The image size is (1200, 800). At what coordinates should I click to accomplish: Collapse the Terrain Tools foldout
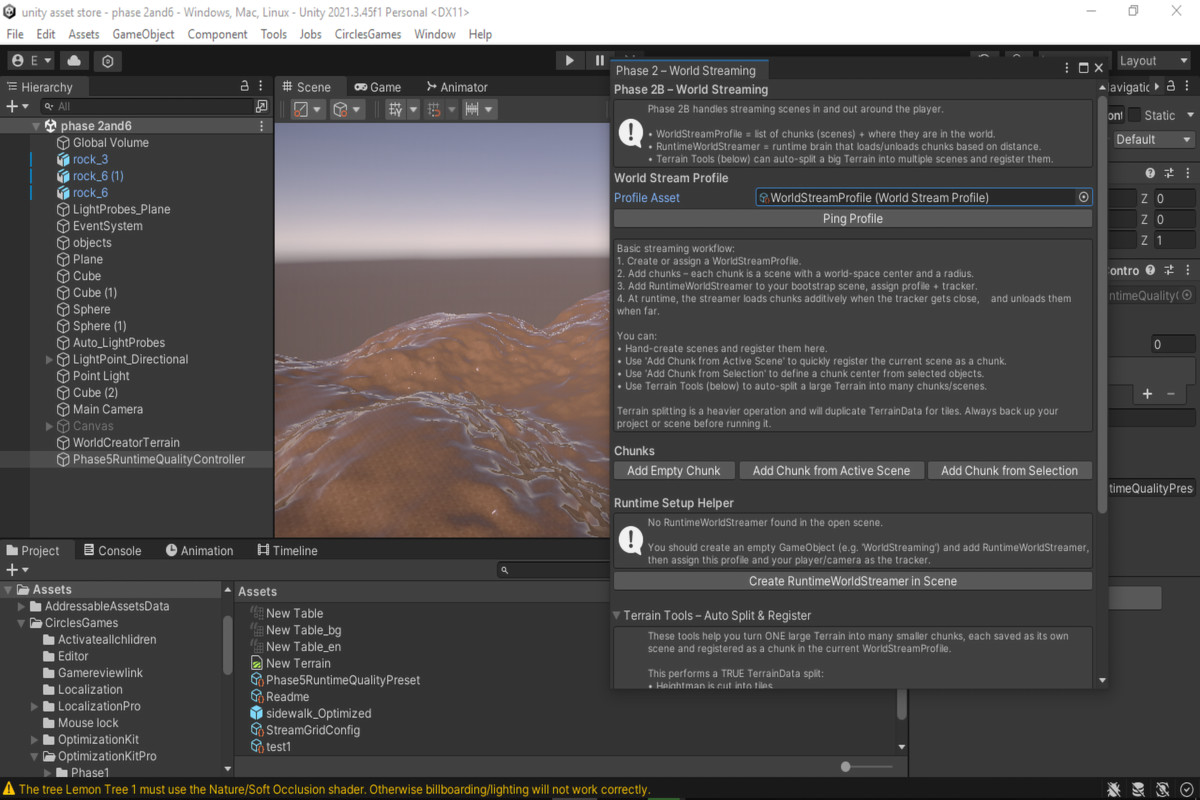click(617, 616)
